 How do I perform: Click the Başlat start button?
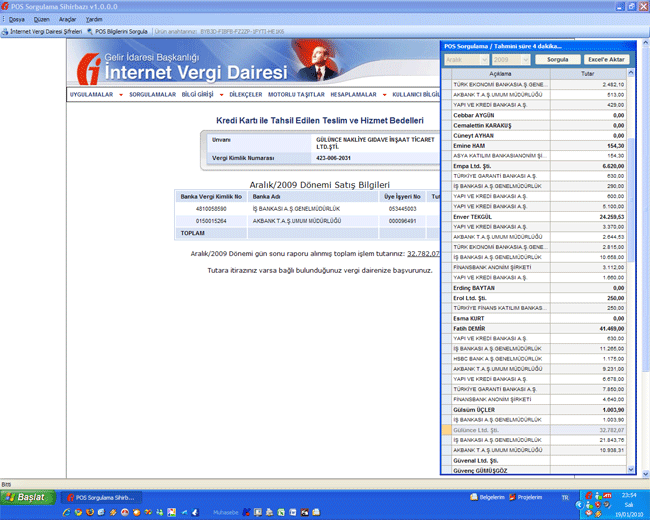tap(28, 497)
